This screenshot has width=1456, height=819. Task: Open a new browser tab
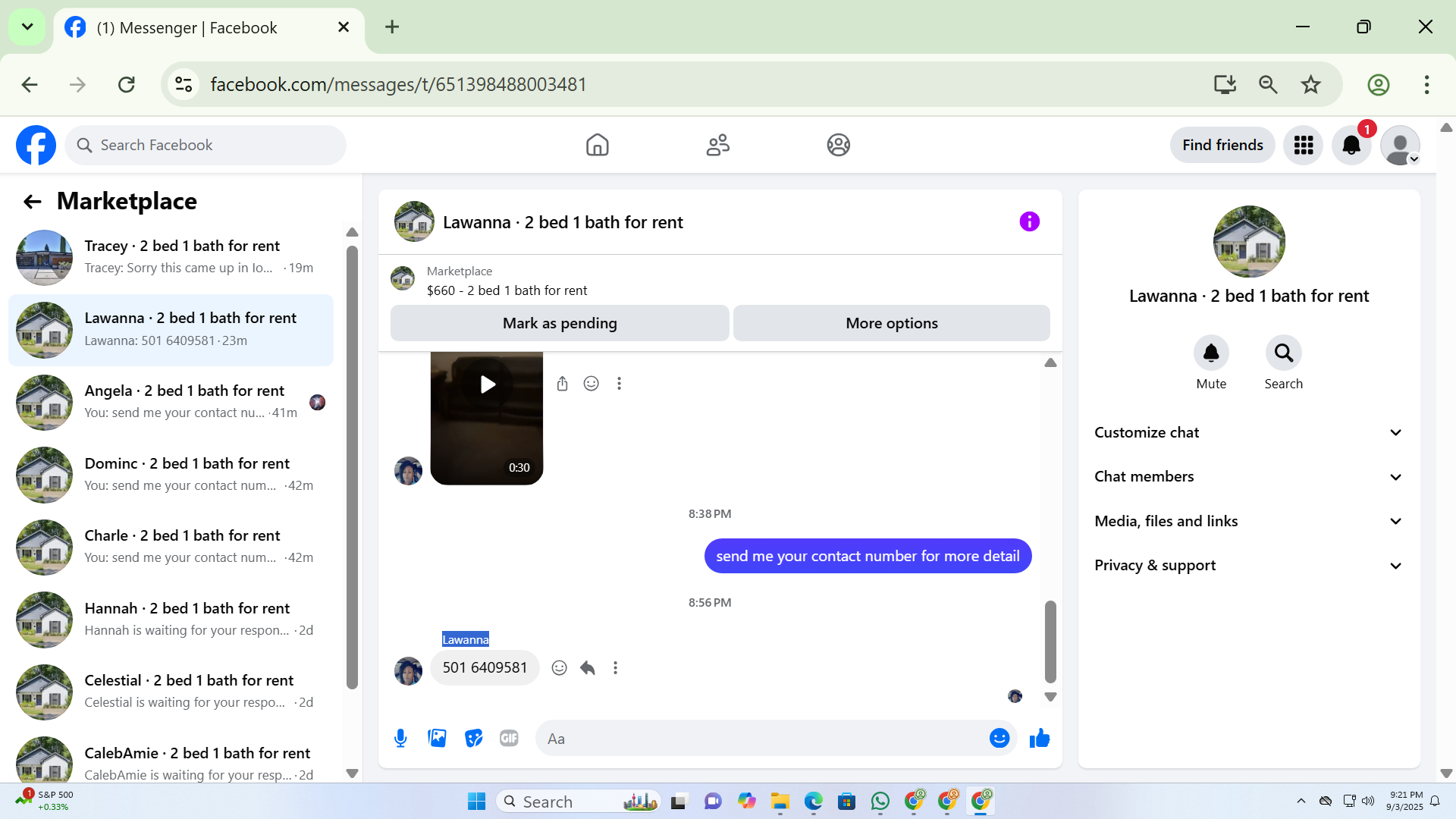(x=392, y=27)
